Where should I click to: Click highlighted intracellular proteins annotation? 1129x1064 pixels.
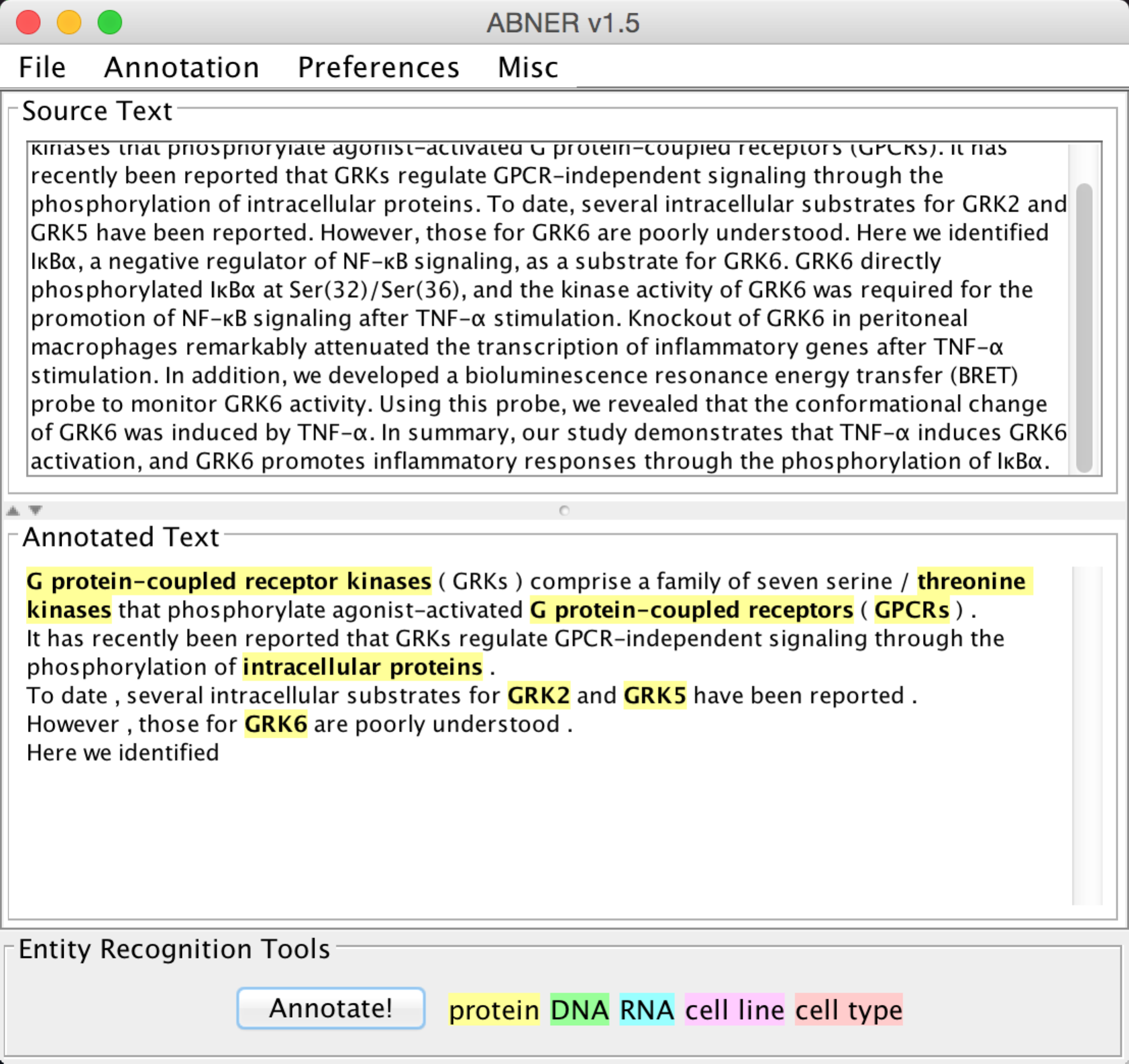pyautogui.click(x=362, y=667)
